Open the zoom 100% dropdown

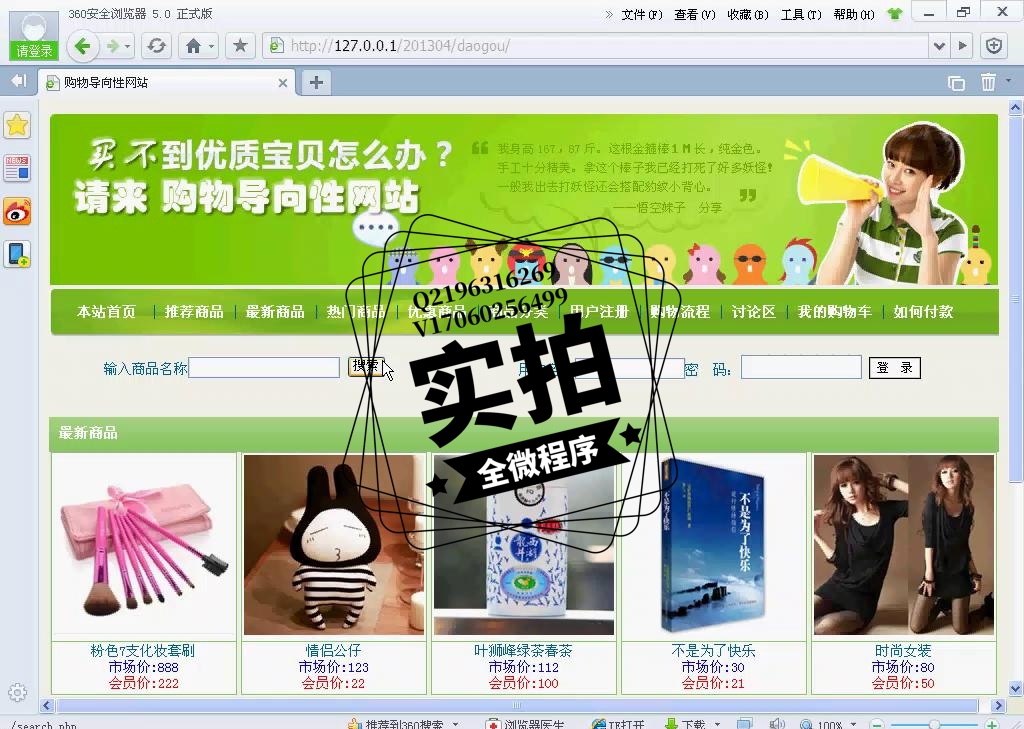pos(853,724)
